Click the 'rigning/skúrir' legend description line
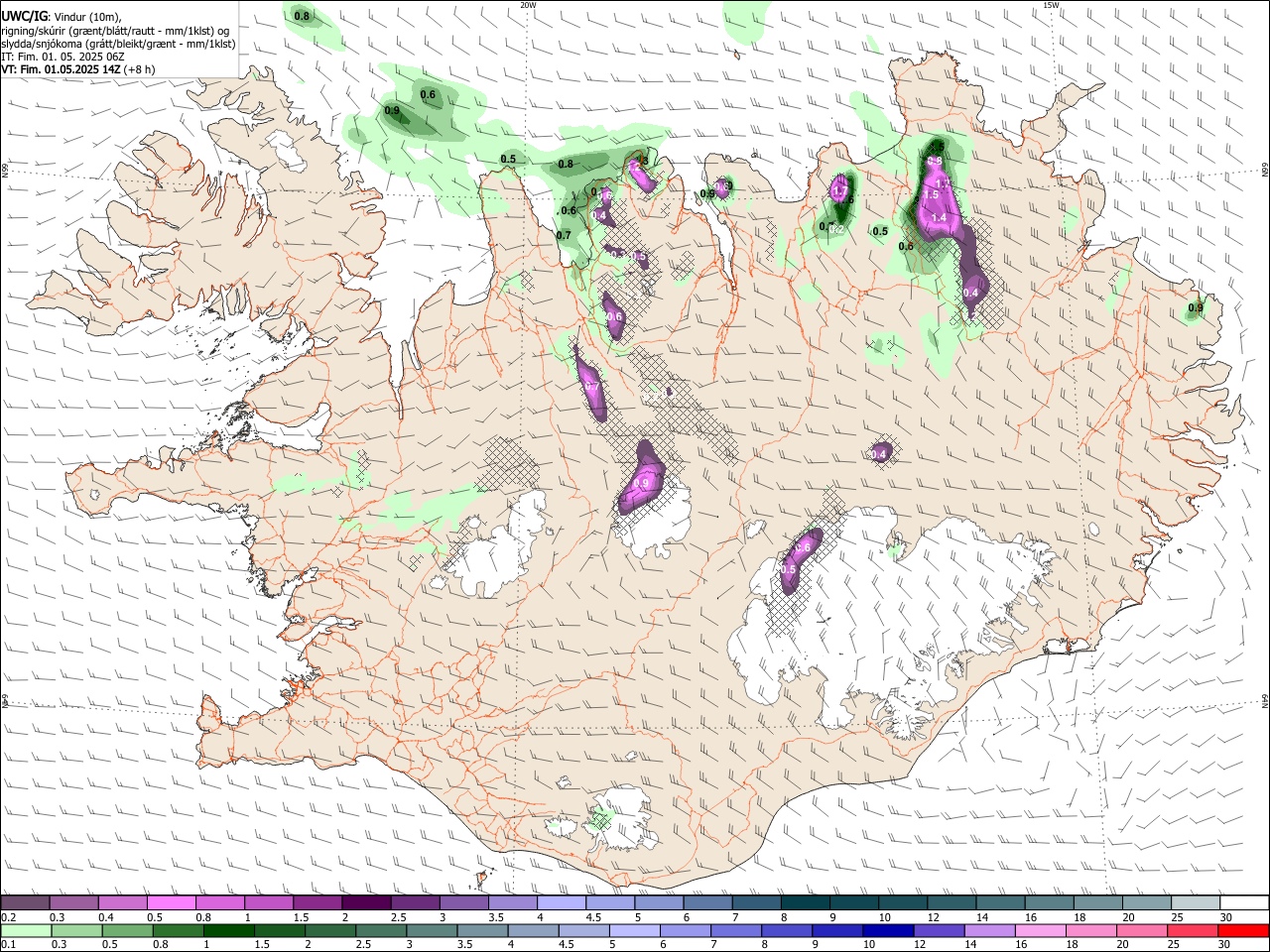 click(115, 31)
